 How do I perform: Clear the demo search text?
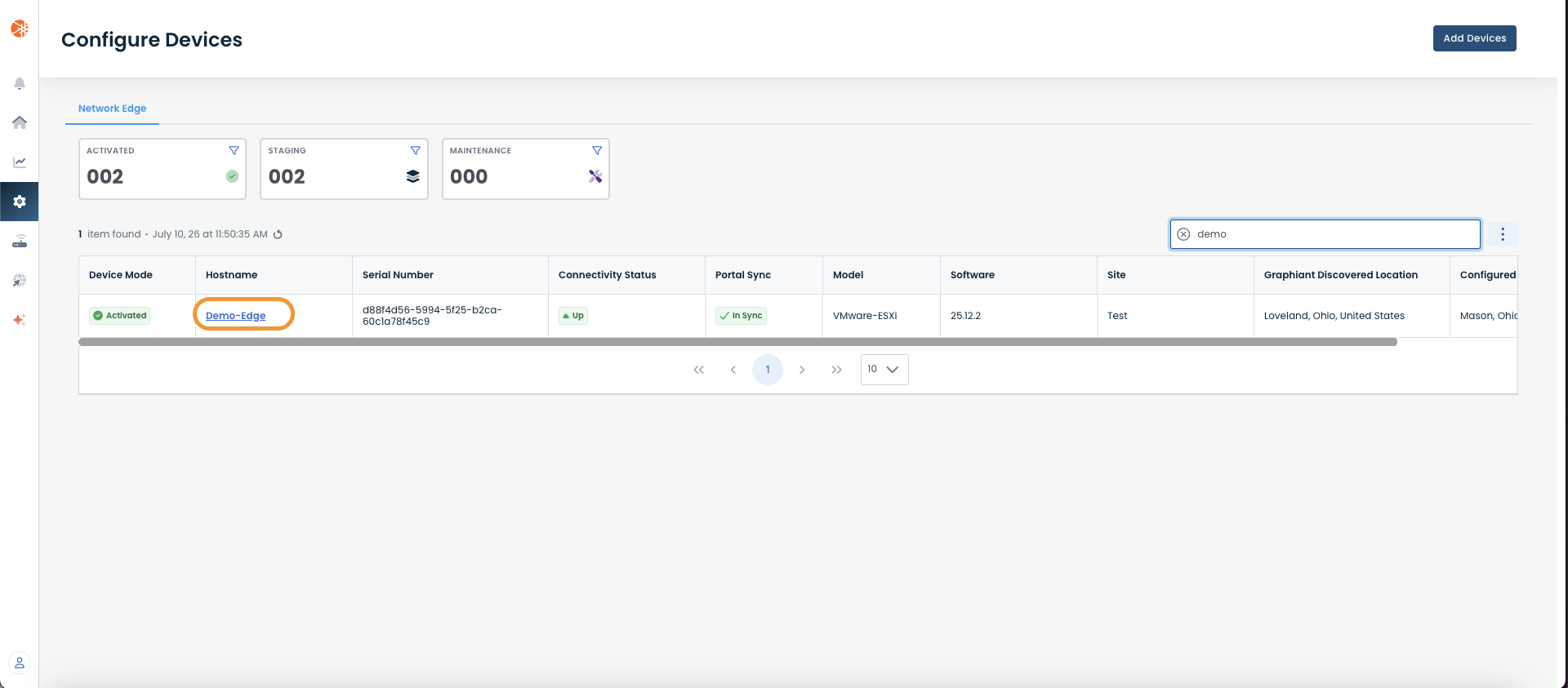1183,234
